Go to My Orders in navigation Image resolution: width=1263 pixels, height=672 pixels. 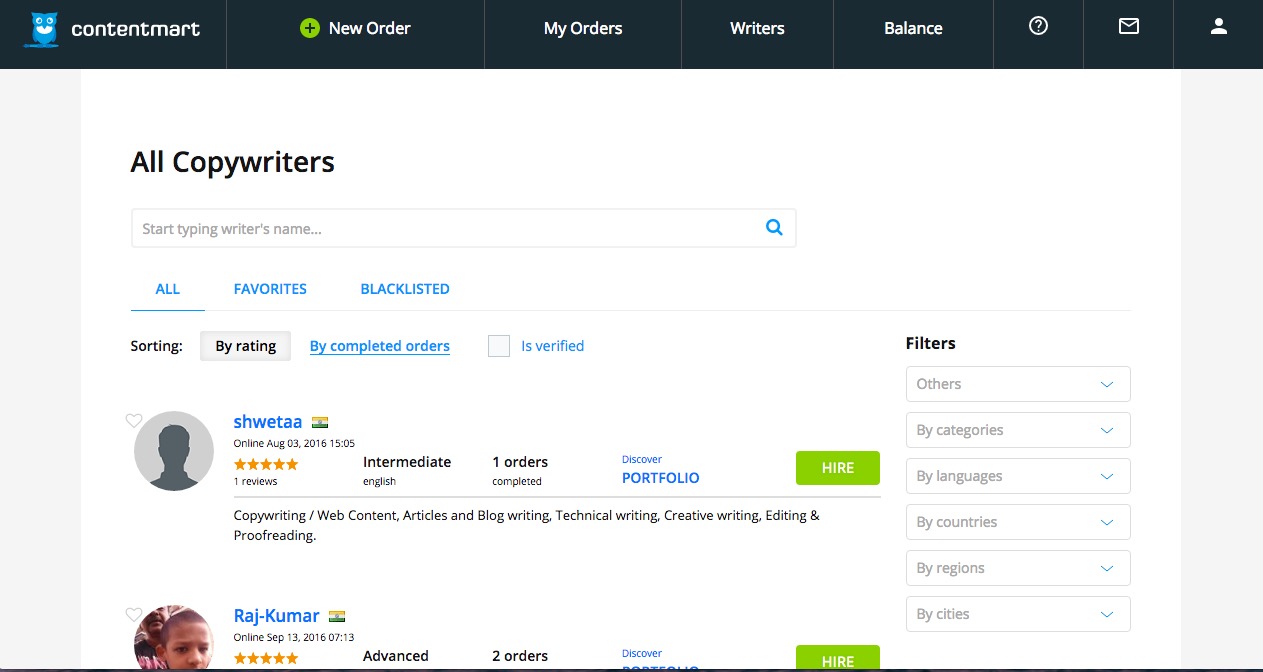[x=583, y=28]
